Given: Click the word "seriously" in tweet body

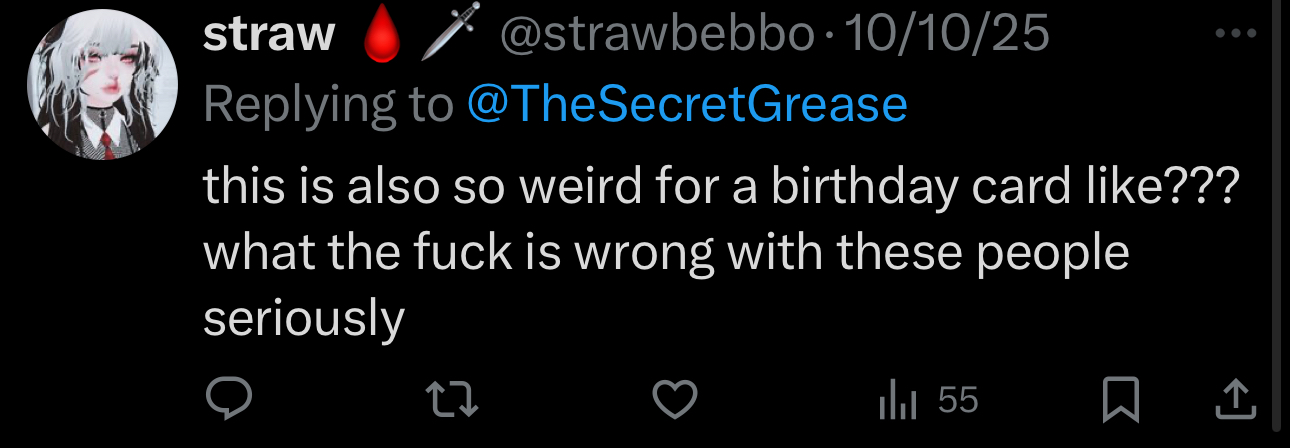Looking at the screenshot, I should pos(304,320).
